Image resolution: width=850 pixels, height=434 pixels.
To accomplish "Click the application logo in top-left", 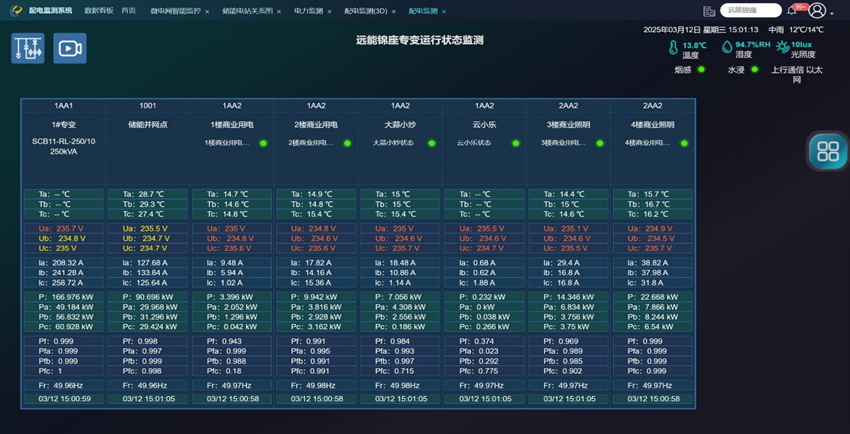I will (x=16, y=11).
